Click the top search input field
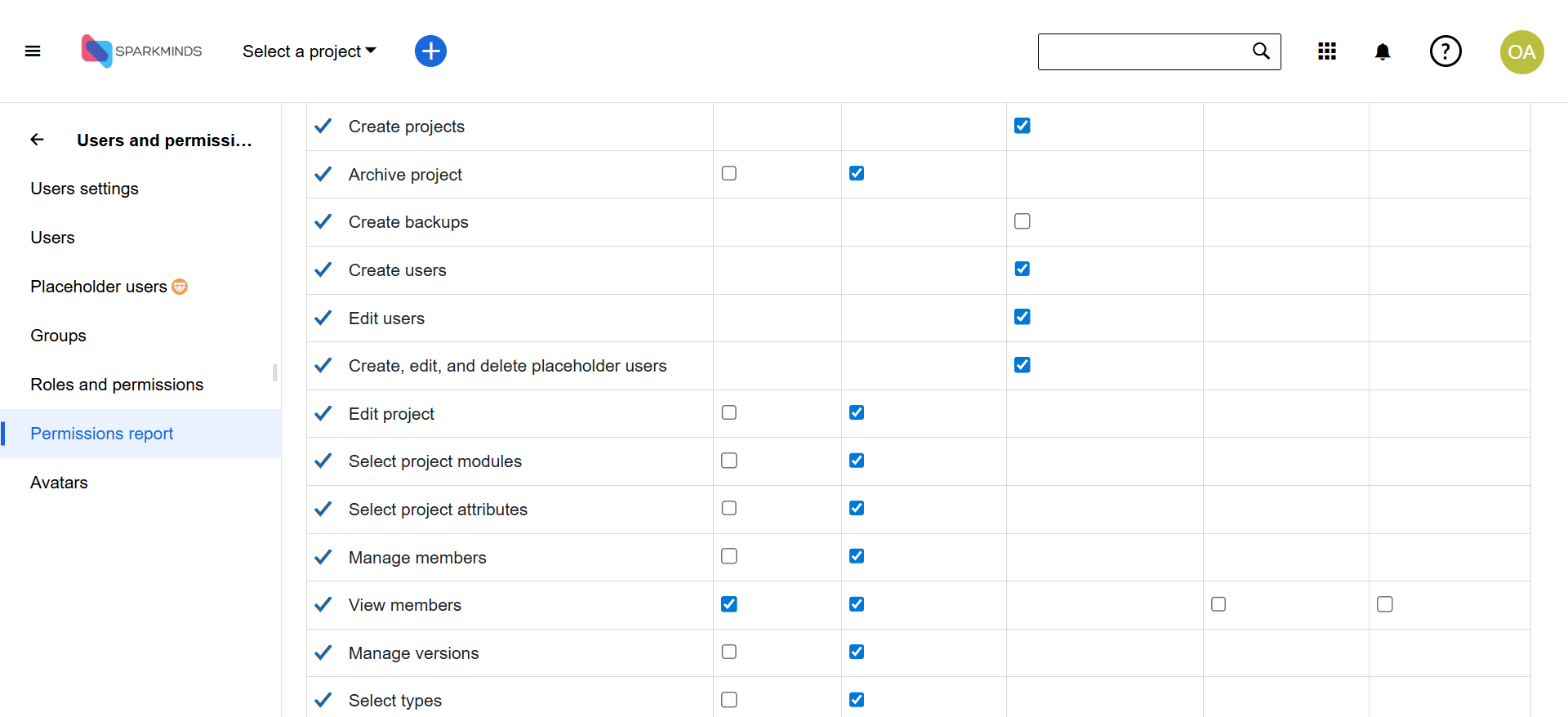 coord(1142,51)
